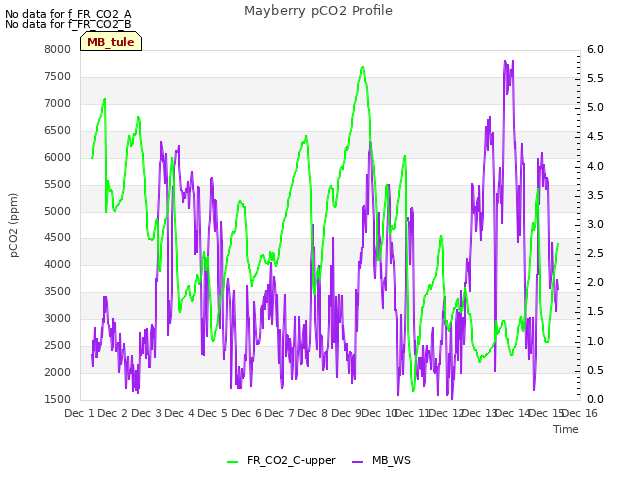
Task: Click the 2500 left-axis value
Action: pos(58,345)
